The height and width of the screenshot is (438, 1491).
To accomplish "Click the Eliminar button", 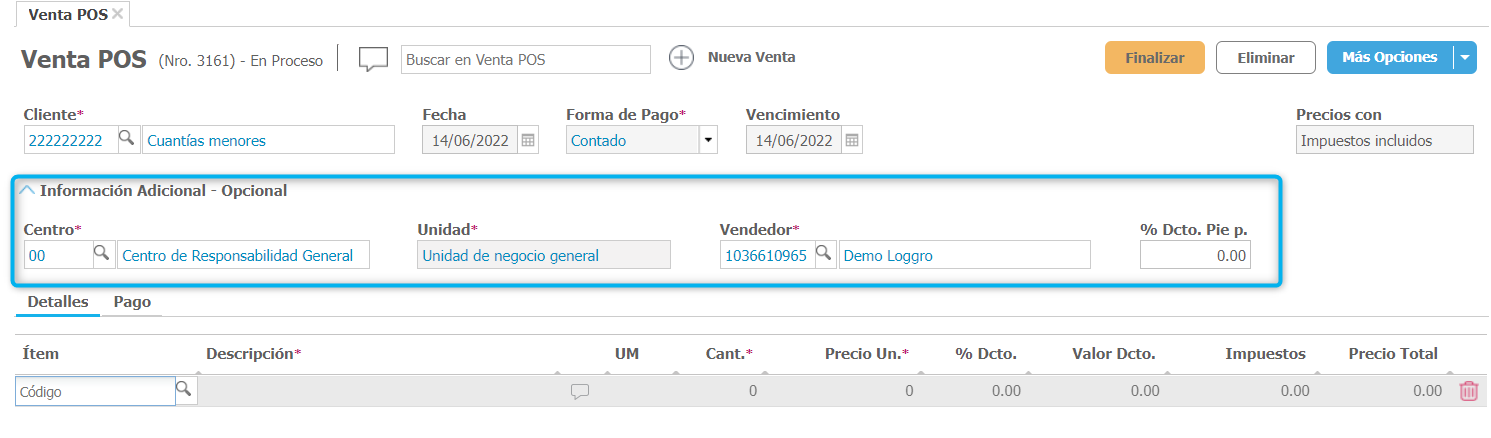I will 1265,58.
